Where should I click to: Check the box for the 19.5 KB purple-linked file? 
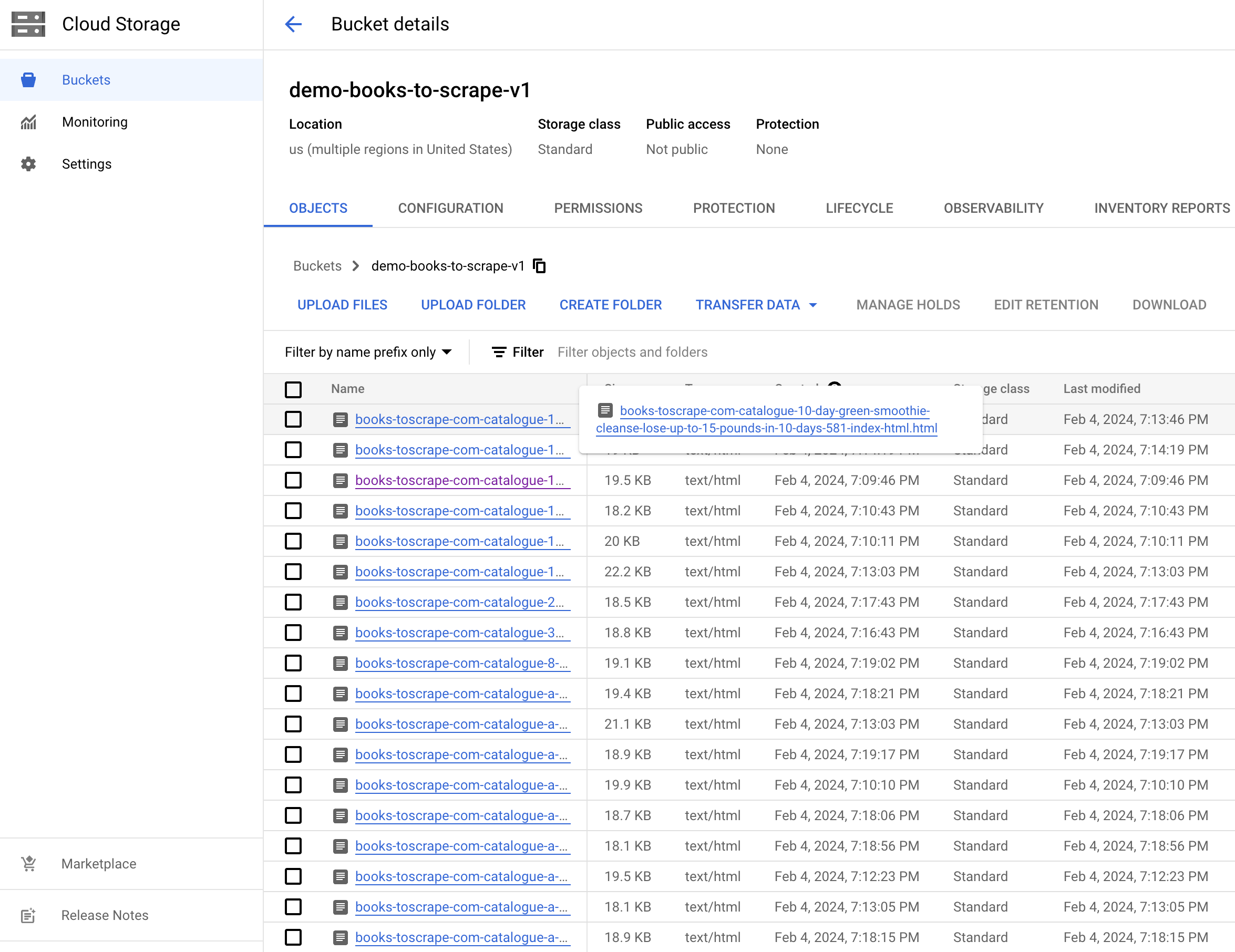pyautogui.click(x=293, y=481)
